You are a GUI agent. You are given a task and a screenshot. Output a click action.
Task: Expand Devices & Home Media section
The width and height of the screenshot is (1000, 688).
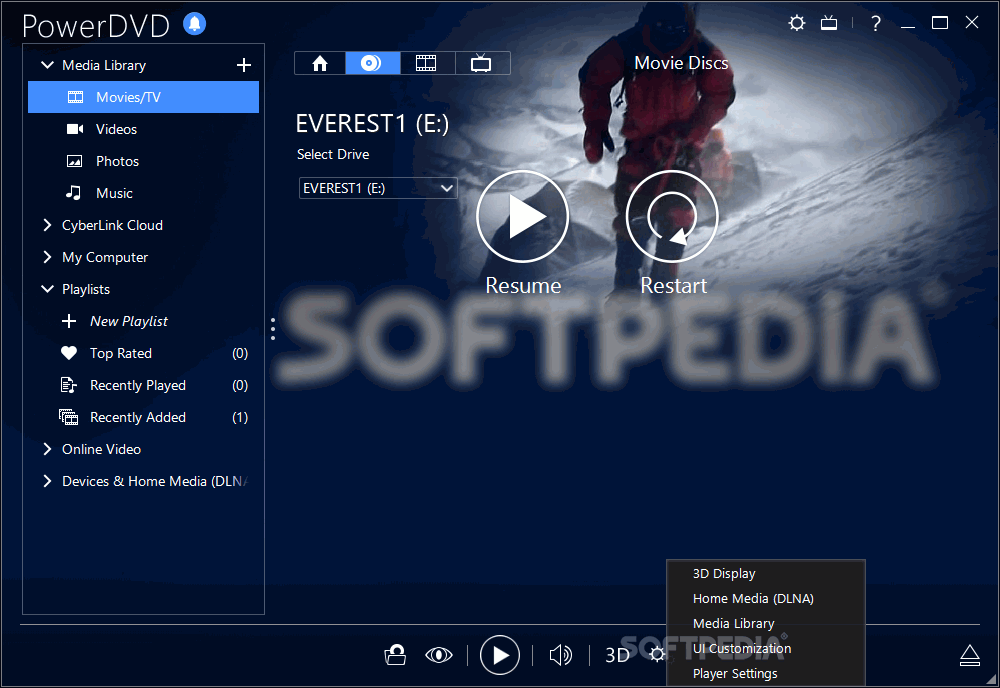[47, 481]
